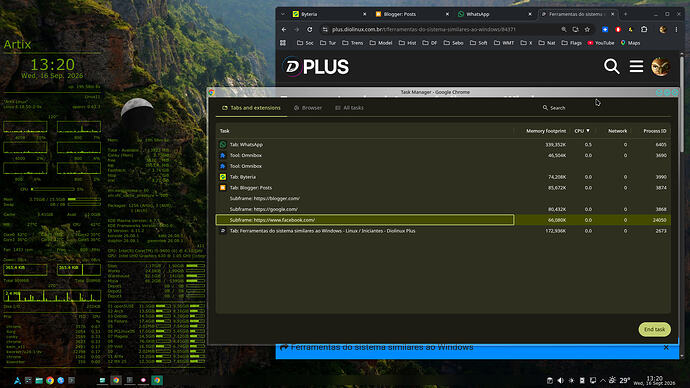This screenshot has width=690, height=388.
Task: Click the red extension icon in Chrome toolbar
Action: (x=618, y=29)
